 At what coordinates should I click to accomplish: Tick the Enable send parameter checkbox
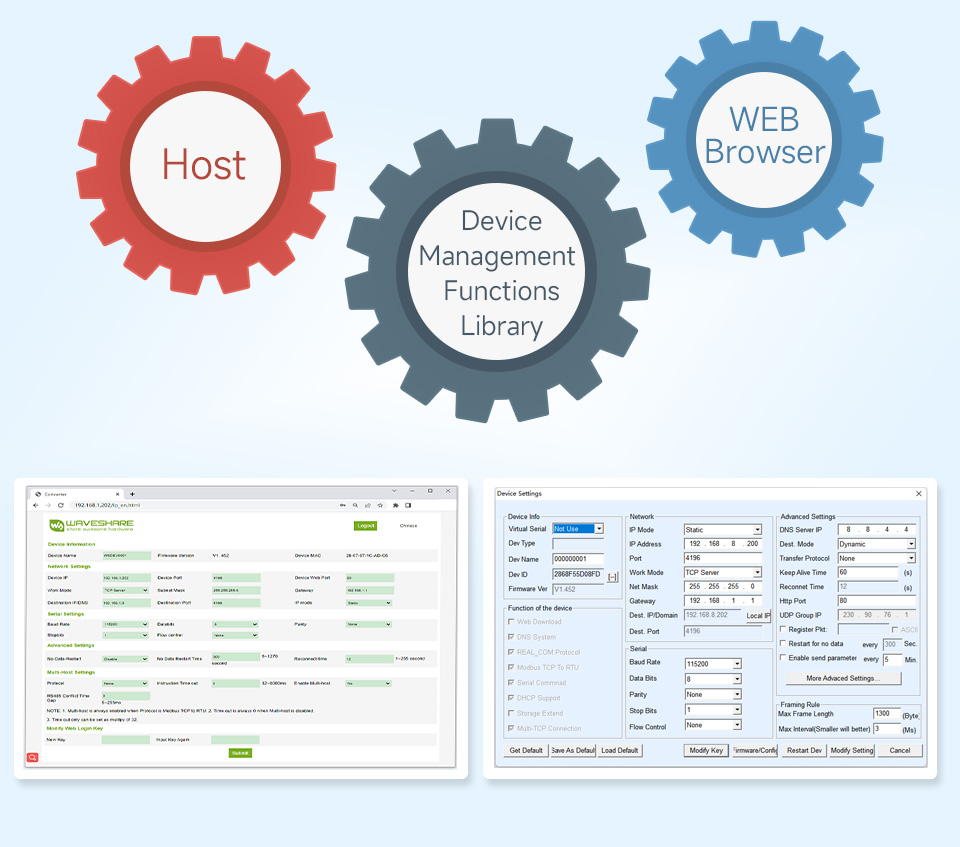[782, 657]
